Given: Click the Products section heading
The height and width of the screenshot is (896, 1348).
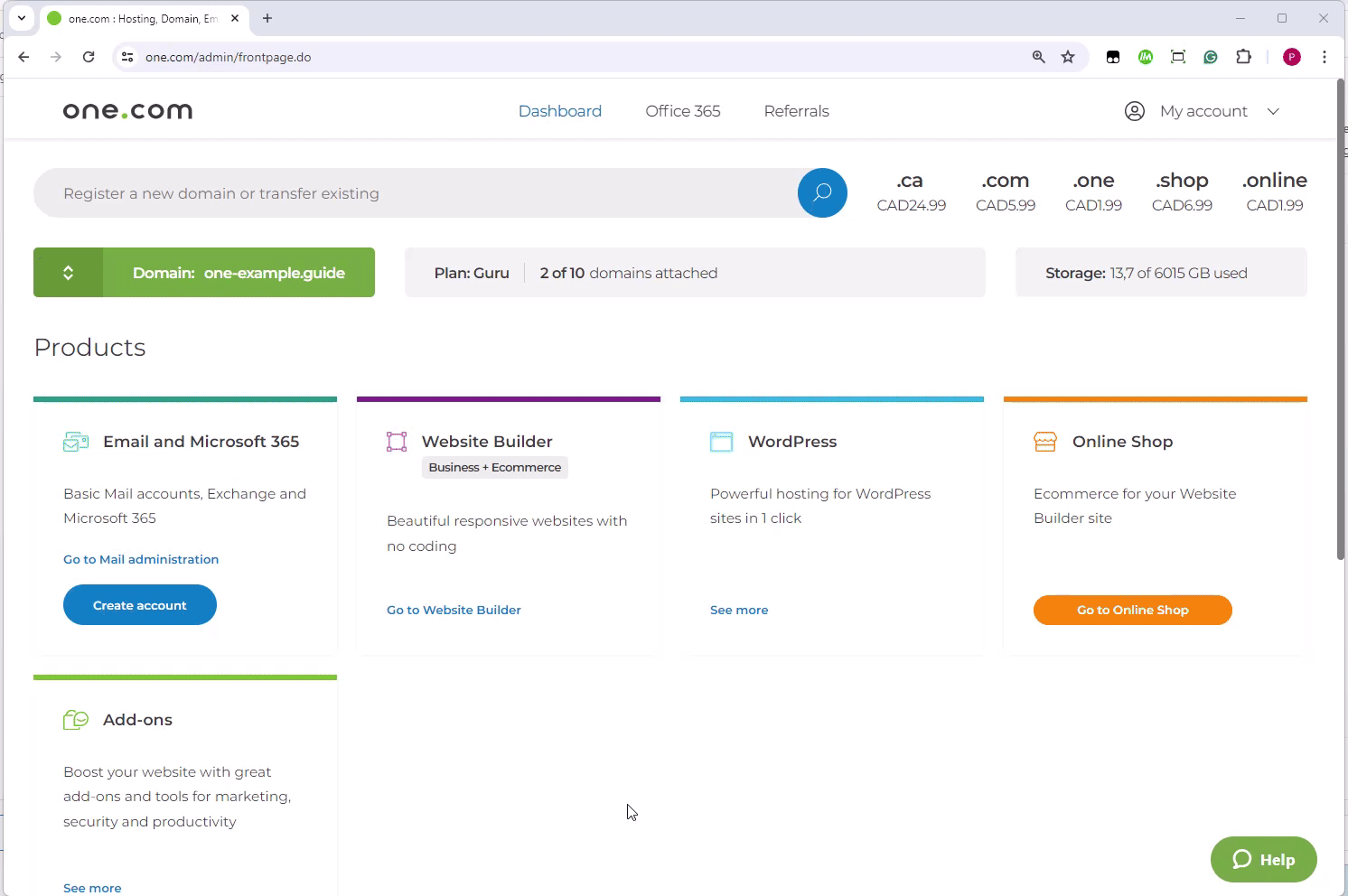Looking at the screenshot, I should 89,348.
